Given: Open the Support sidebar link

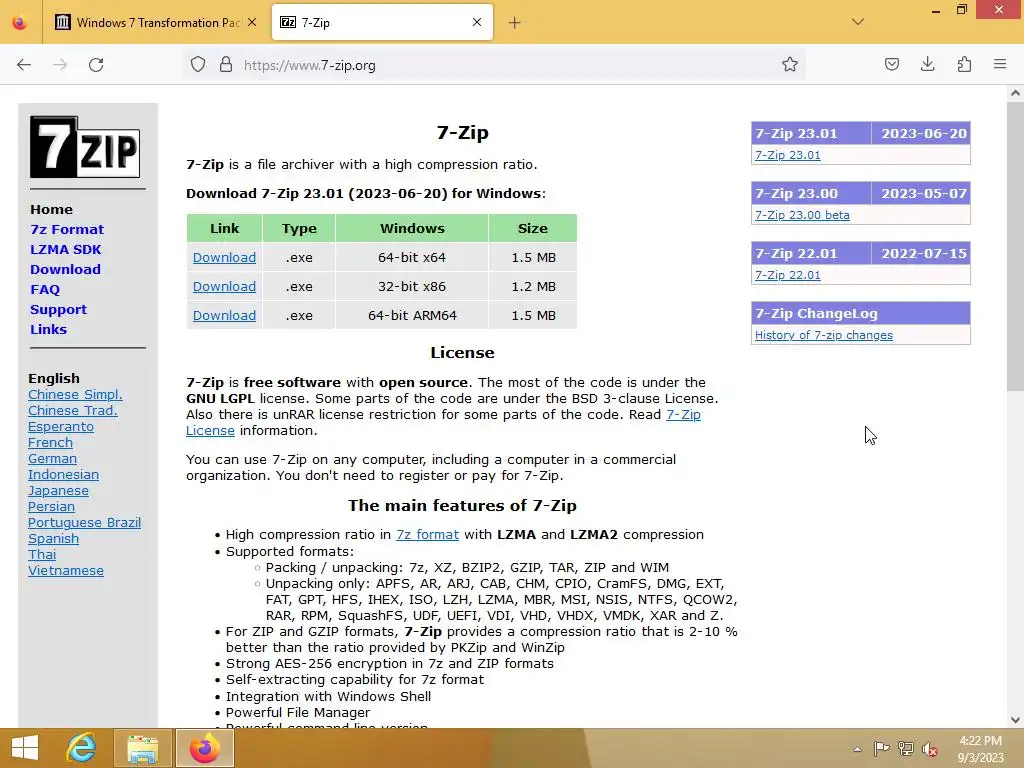Looking at the screenshot, I should pos(58,310).
